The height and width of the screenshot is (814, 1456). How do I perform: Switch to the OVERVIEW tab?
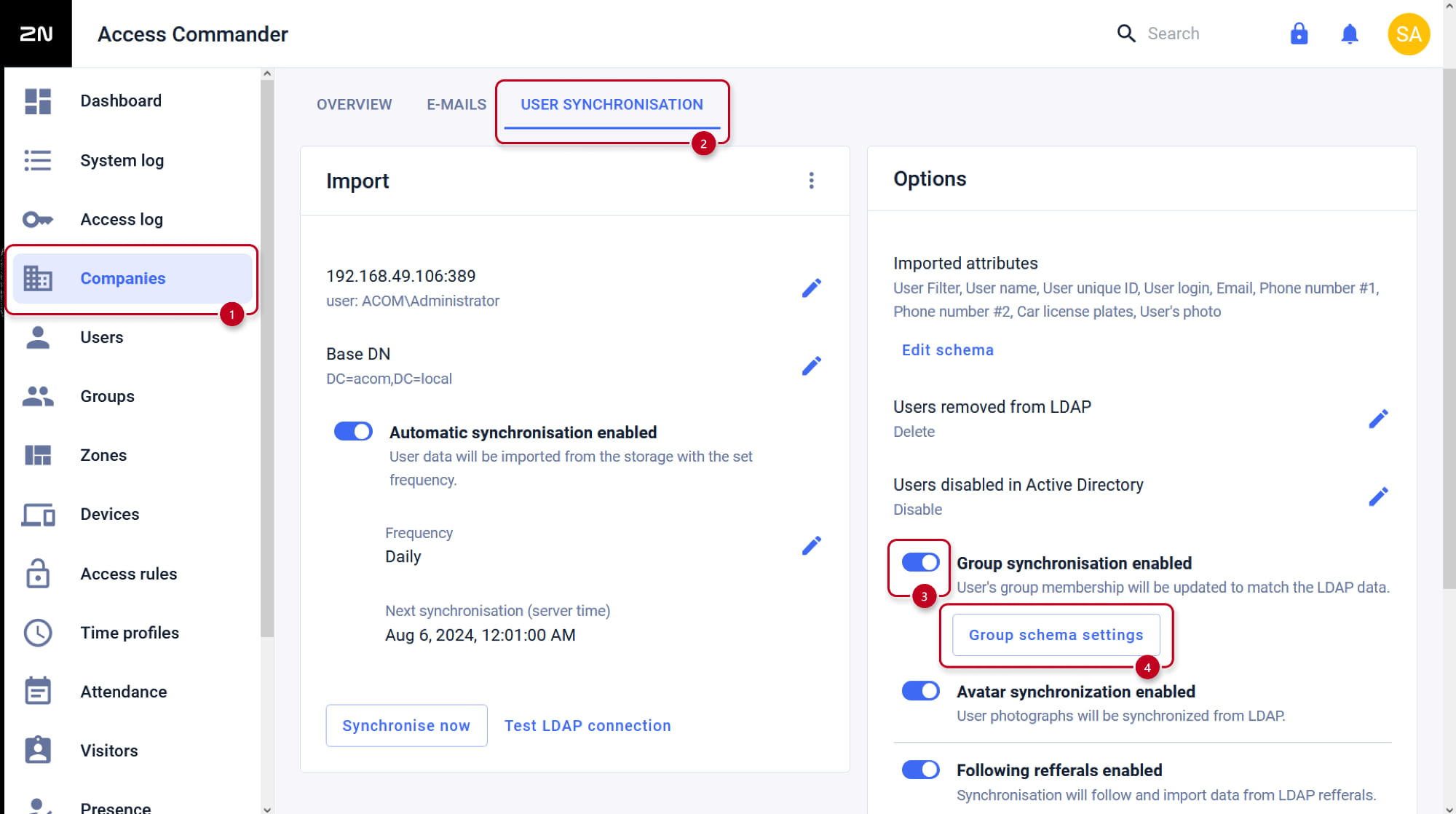tap(354, 104)
